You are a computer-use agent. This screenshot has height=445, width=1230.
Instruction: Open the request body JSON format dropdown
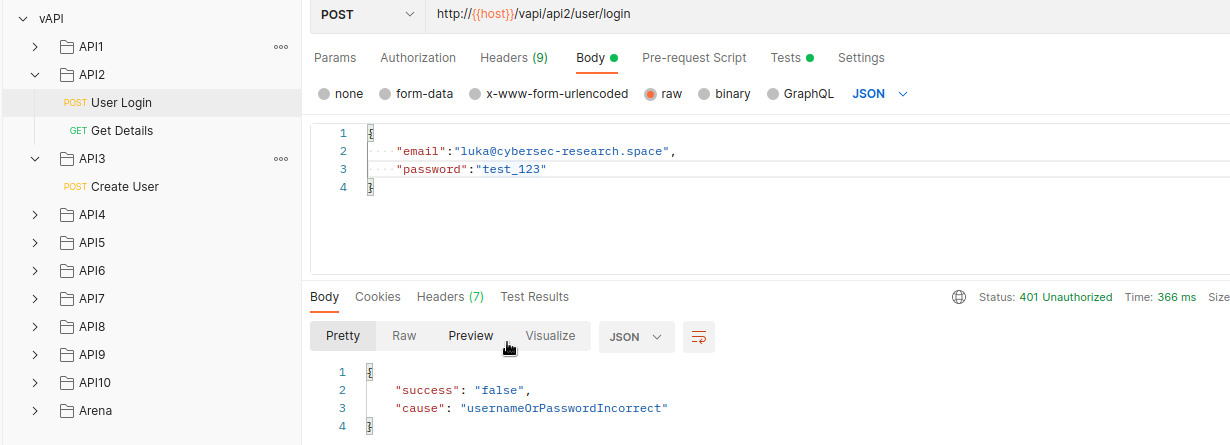pos(880,94)
